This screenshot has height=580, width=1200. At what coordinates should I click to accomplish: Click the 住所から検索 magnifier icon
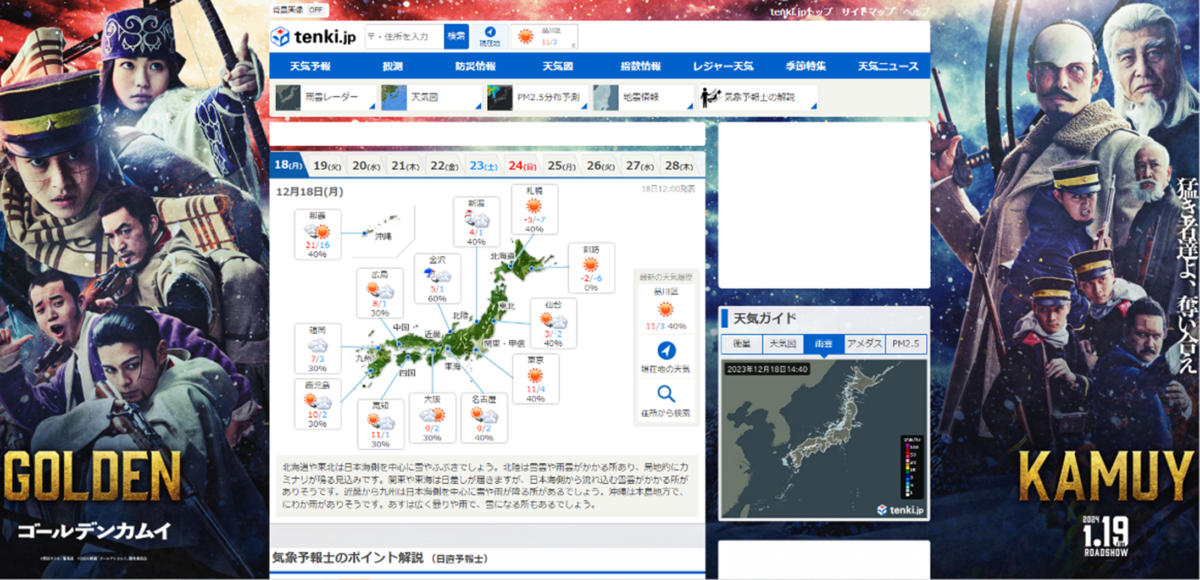[666, 395]
